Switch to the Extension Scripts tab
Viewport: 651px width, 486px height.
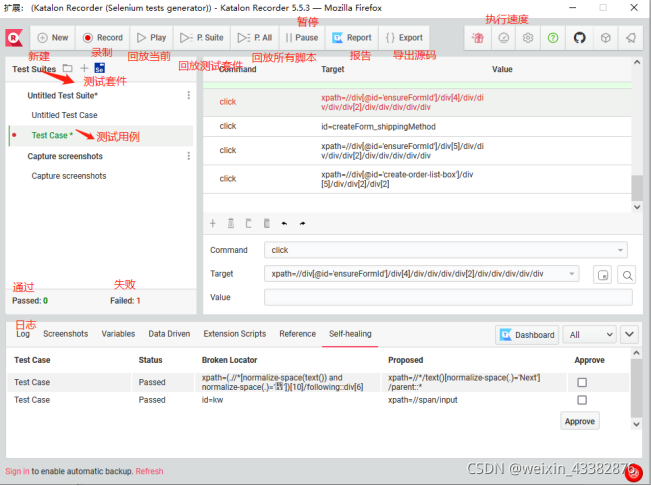[x=235, y=334]
